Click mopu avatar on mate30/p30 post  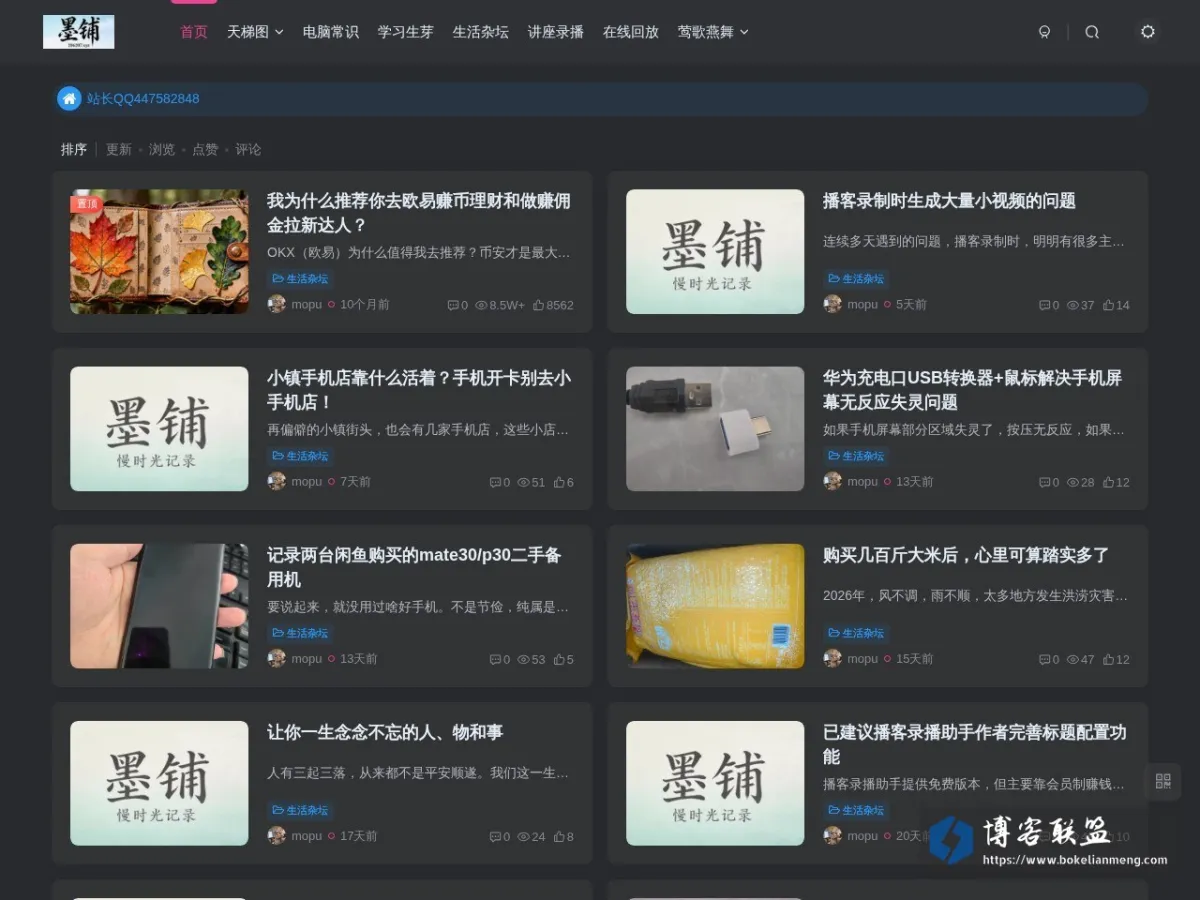click(x=277, y=658)
